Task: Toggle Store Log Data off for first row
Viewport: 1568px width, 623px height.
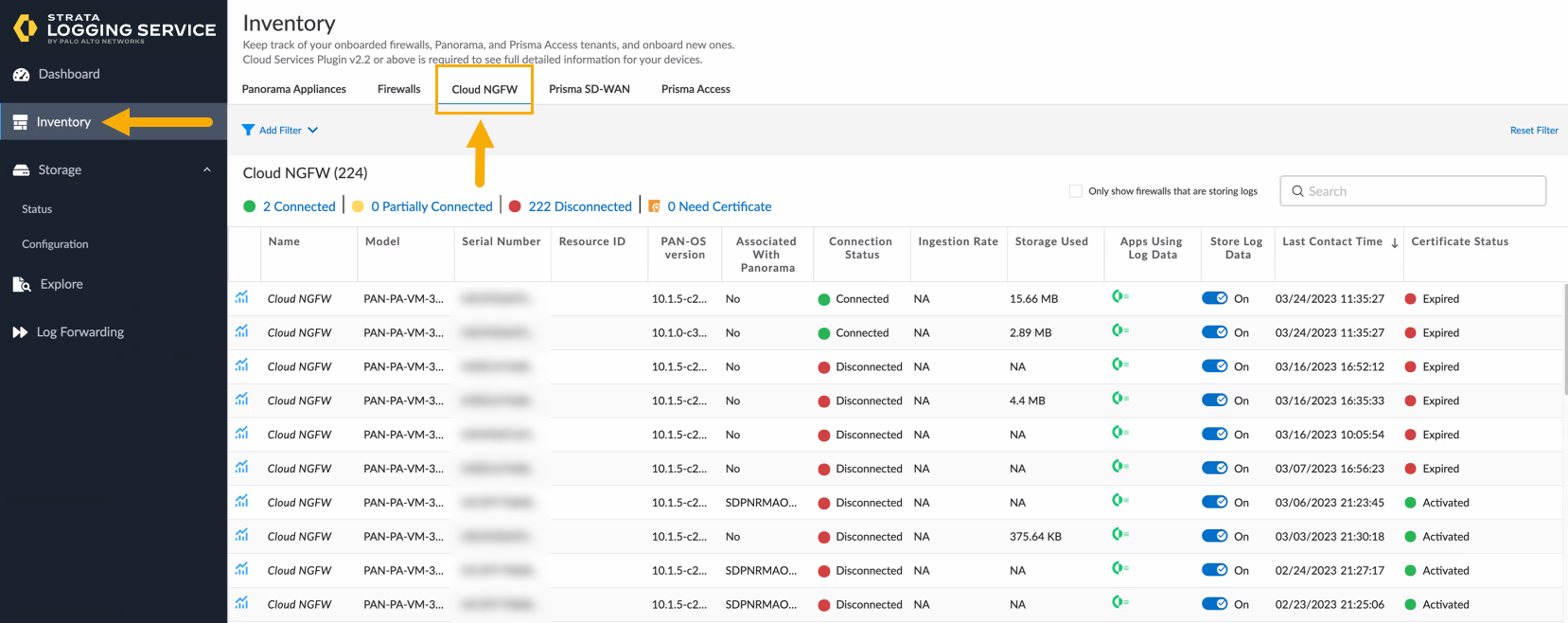Action: pyautogui.click(x=1214, y=298)
